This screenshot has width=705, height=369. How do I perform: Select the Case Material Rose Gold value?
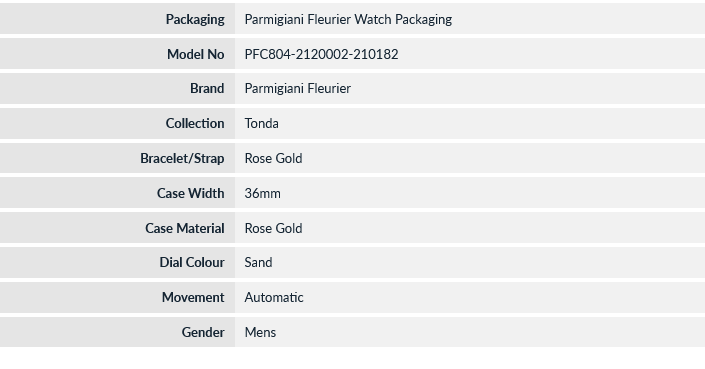[x=273, y=228]
